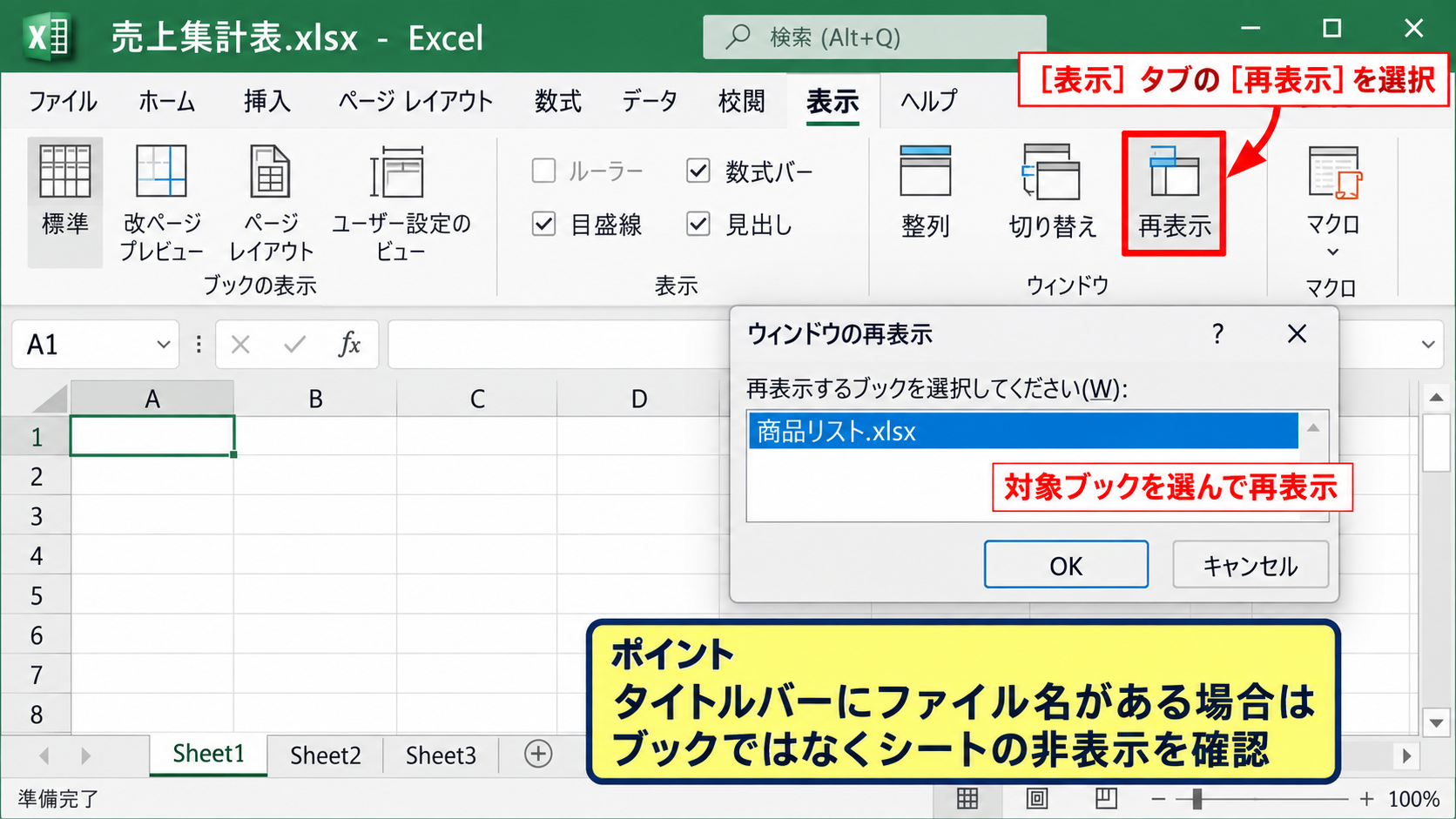Select column C header
The width and height of the screenshot is (1456, 819).
477,399
